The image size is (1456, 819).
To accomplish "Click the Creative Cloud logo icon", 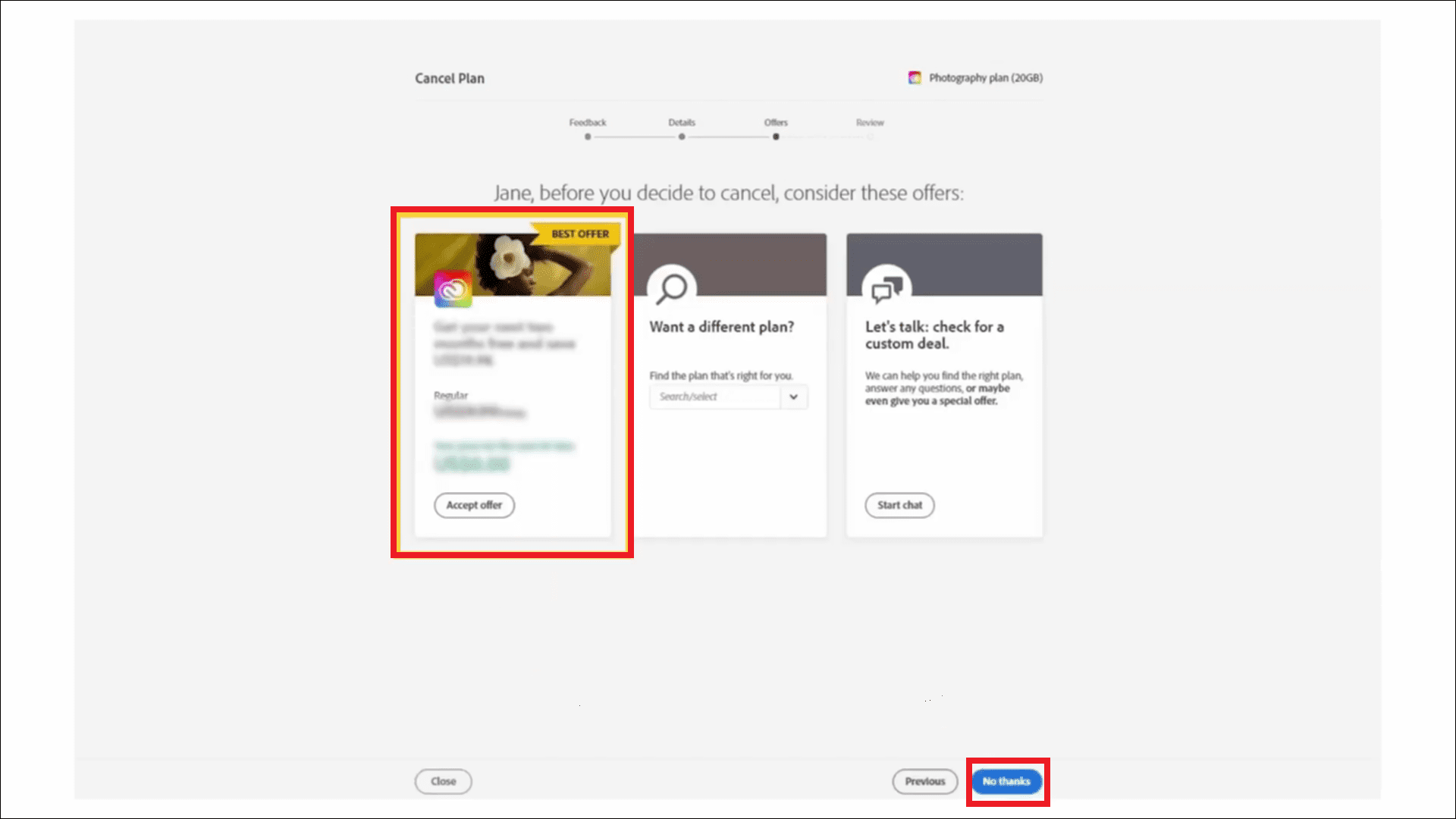I will (453, 289).
